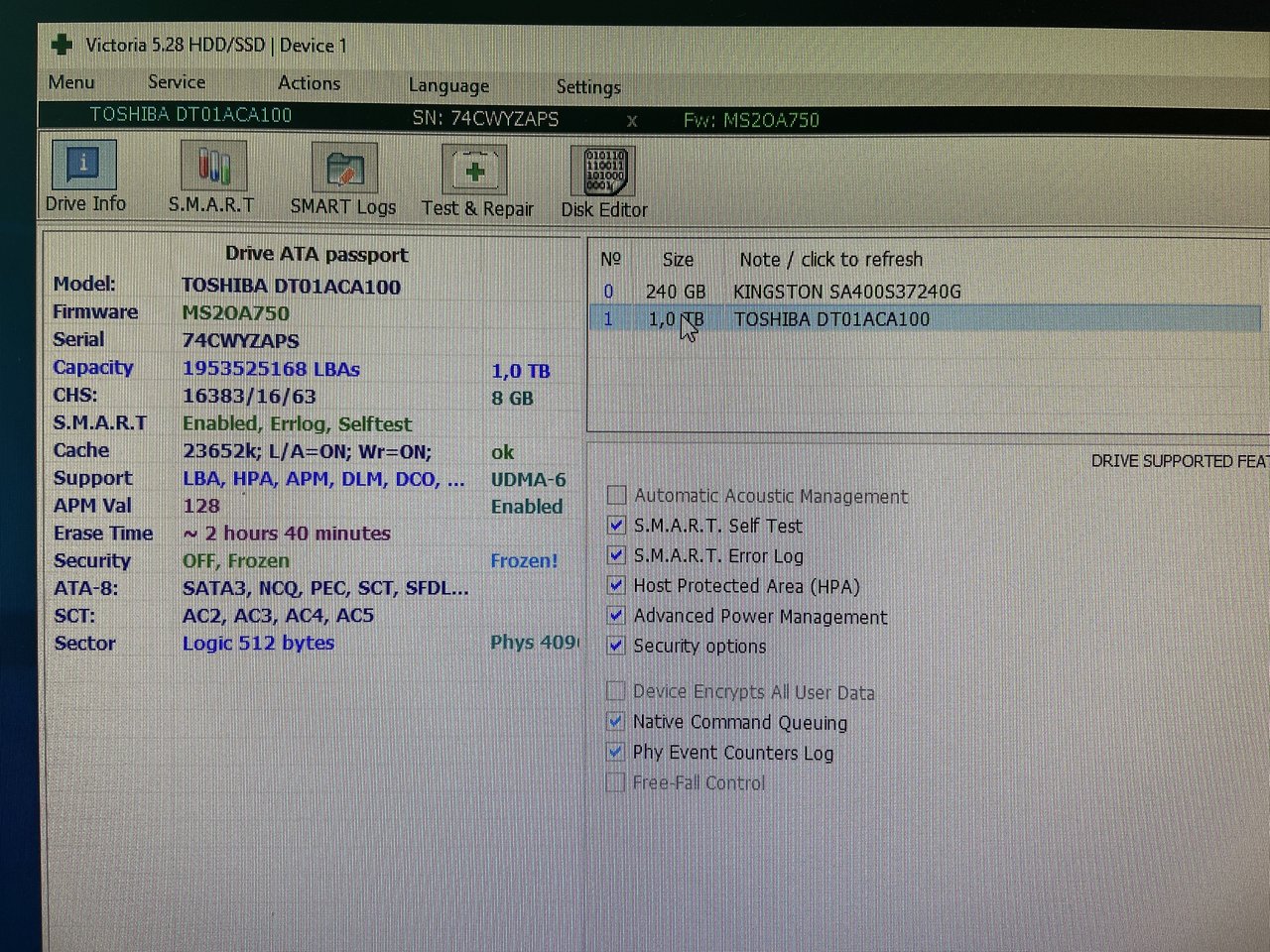The width and height of the screenshot is (1270, 952).
Task: Click the blue Capacity label
Action: 92,368
